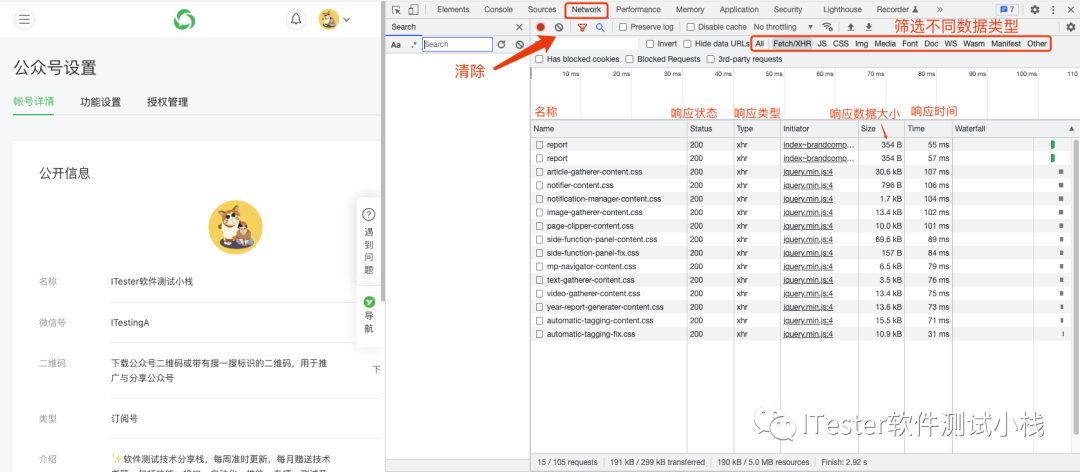The image size is (1080, 472).
Task: Sort requests by Size column header
Action: (881, 129)
